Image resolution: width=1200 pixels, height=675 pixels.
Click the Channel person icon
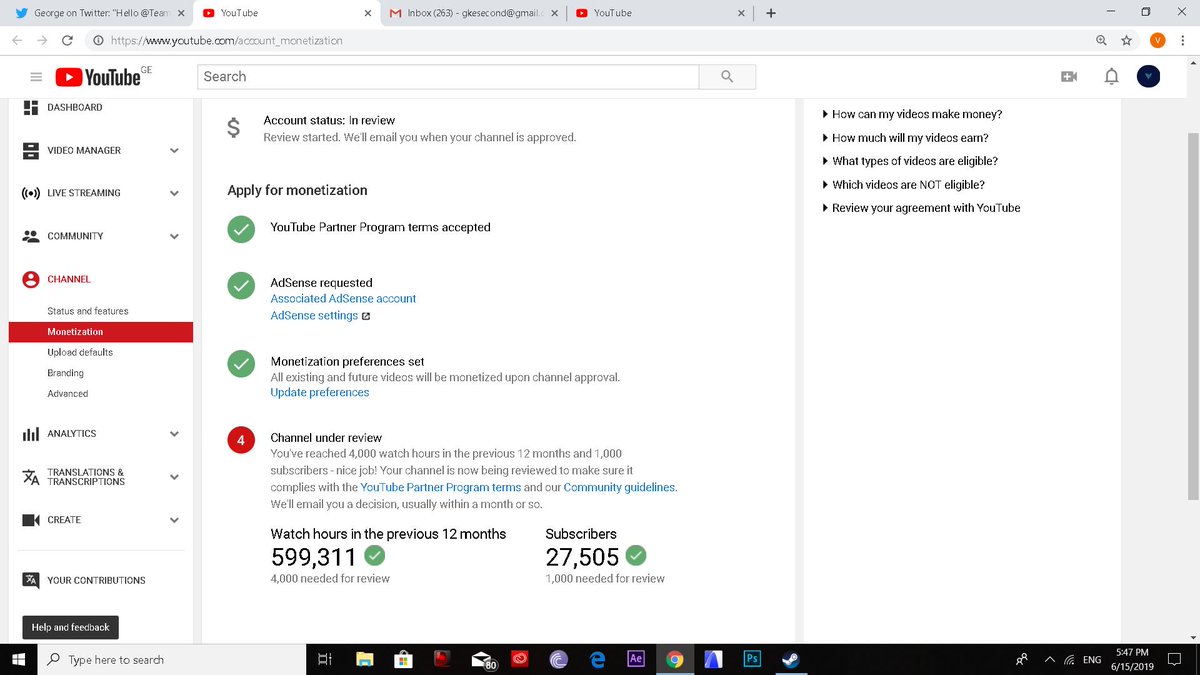coord(30,279)
